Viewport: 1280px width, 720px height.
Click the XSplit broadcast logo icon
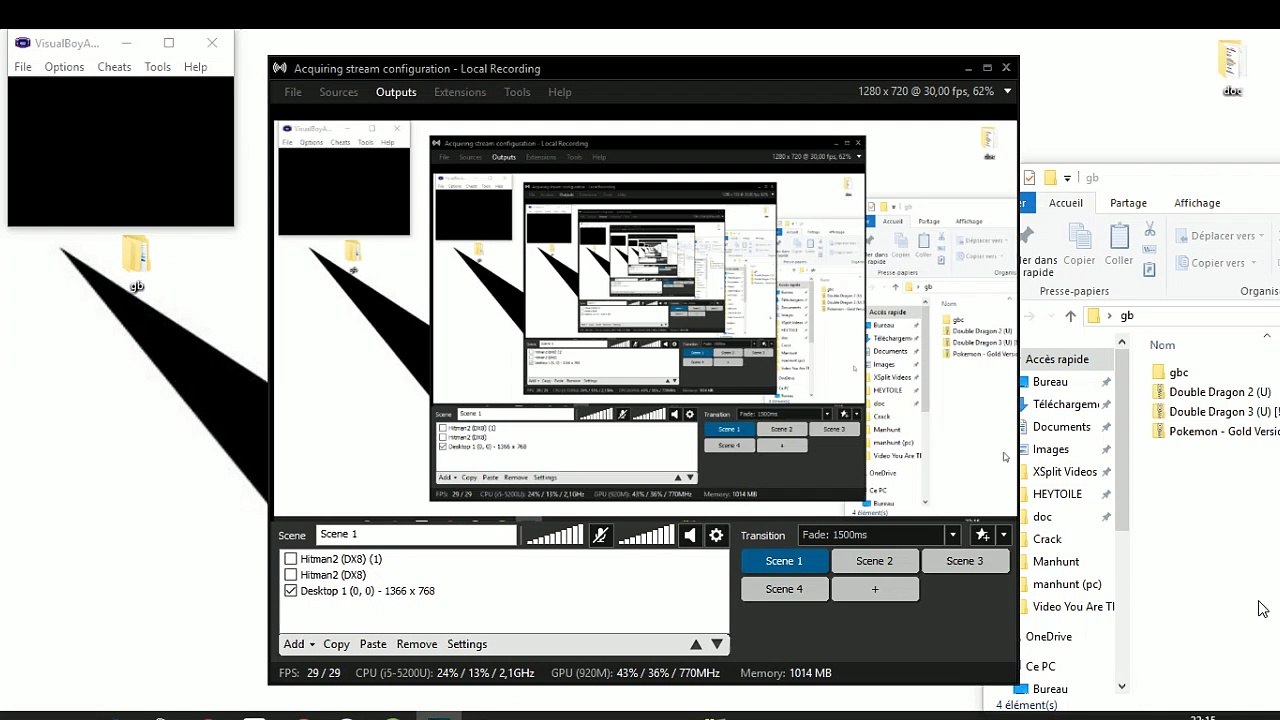tap(280, 69)
